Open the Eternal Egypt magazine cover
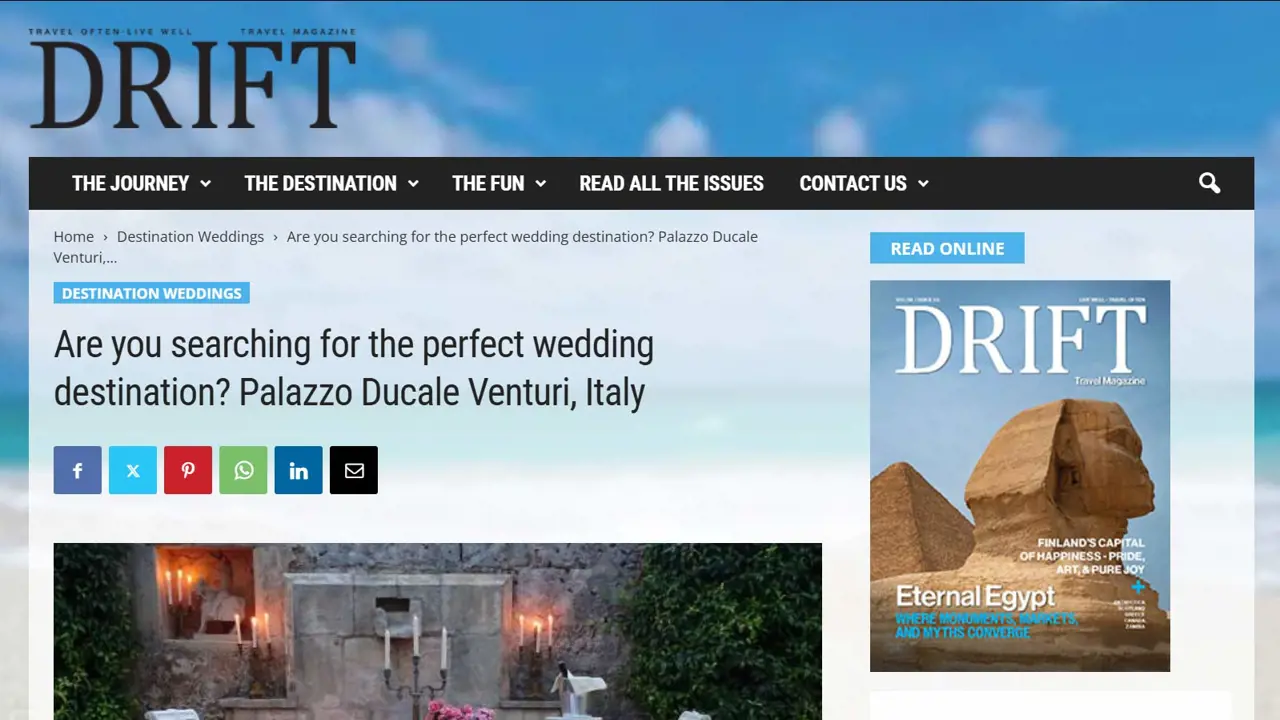Viewport: 1280px width, 720px height. click(x=1019, y=475)
